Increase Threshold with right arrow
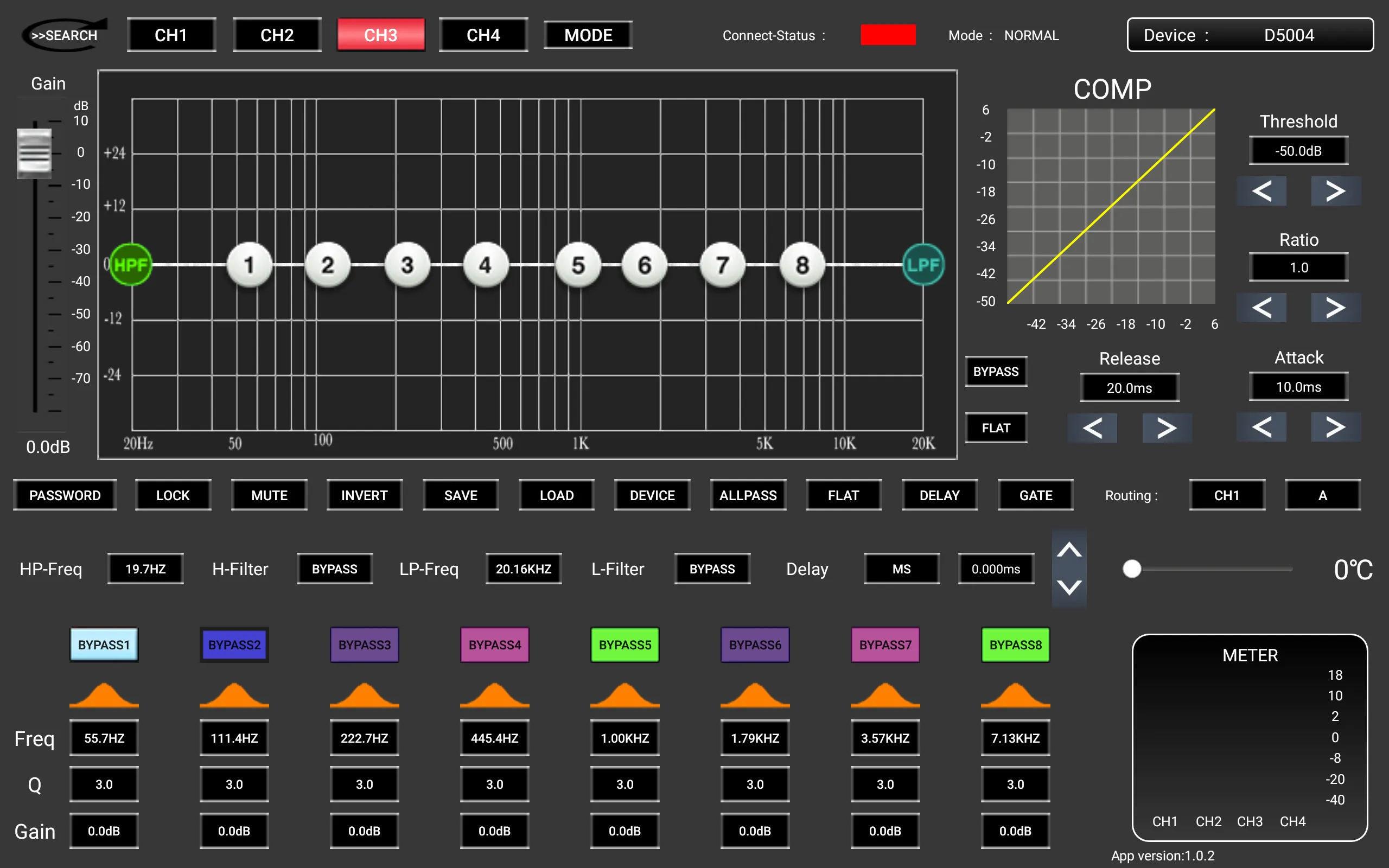This screenshot has height=868, width=1389. pos(1336,191)
